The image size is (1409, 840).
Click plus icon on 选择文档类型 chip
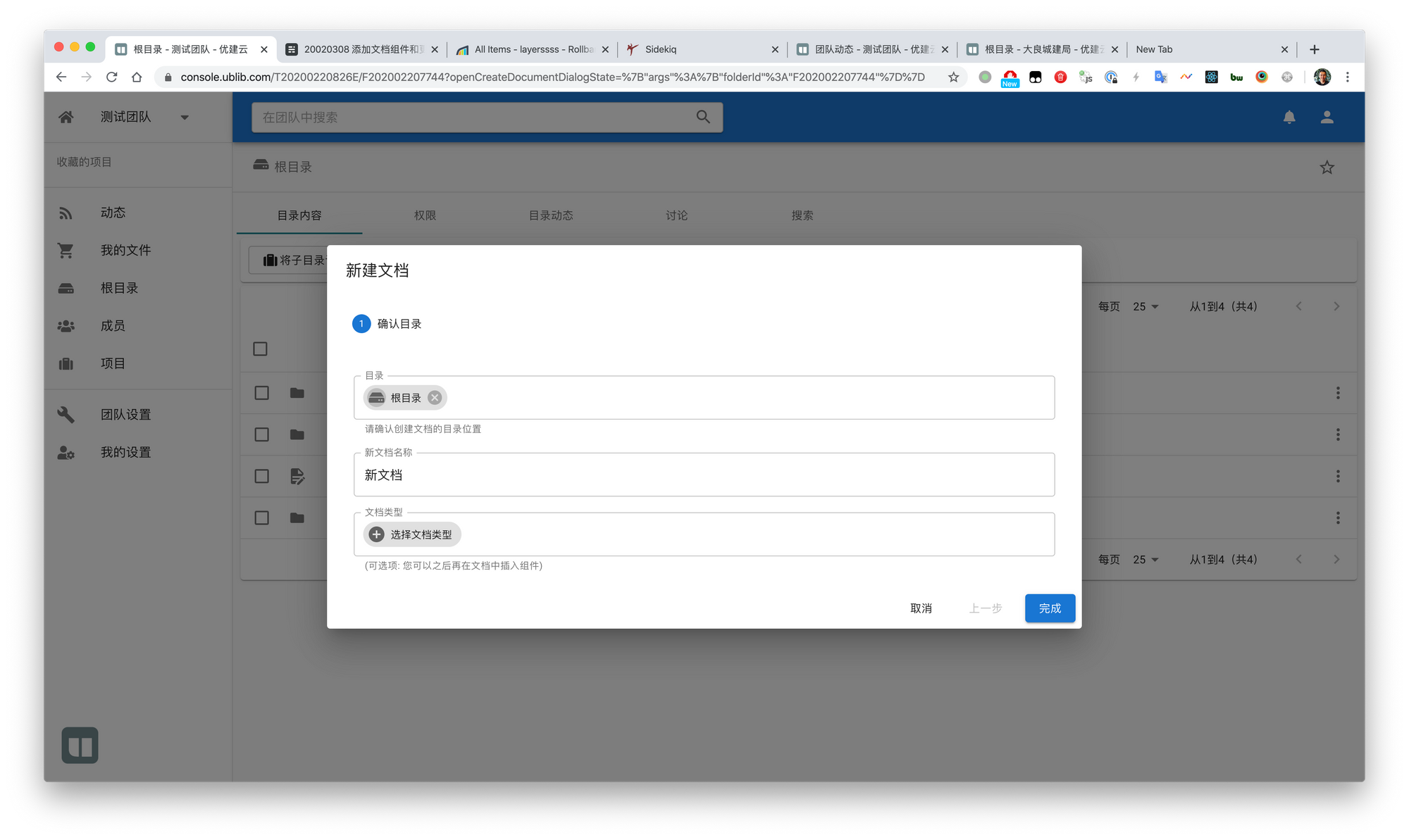click(x=377, y=534)
